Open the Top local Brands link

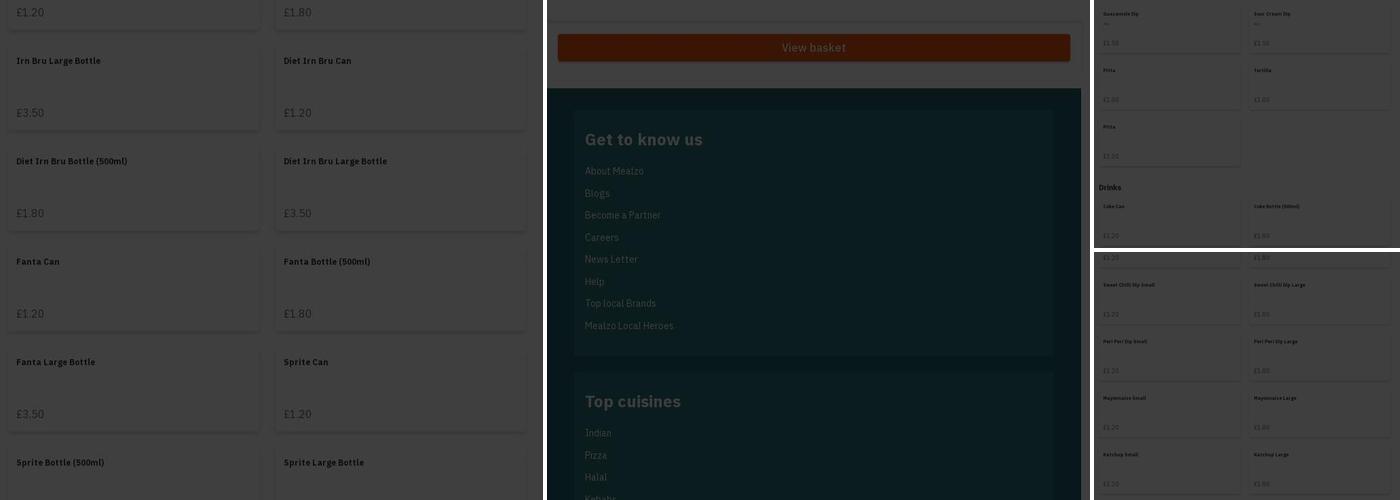pos(620,303)
